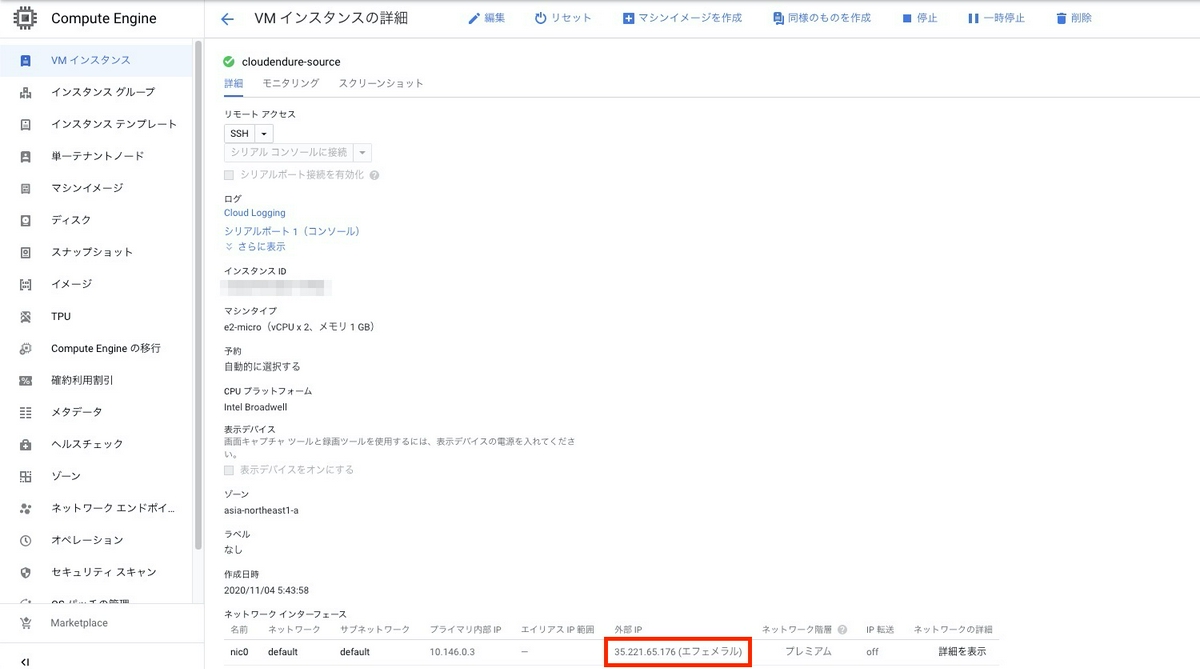
Task: Toggle シリアルポート接続を有効化 checkbox
Action: [x=229, y=175]
